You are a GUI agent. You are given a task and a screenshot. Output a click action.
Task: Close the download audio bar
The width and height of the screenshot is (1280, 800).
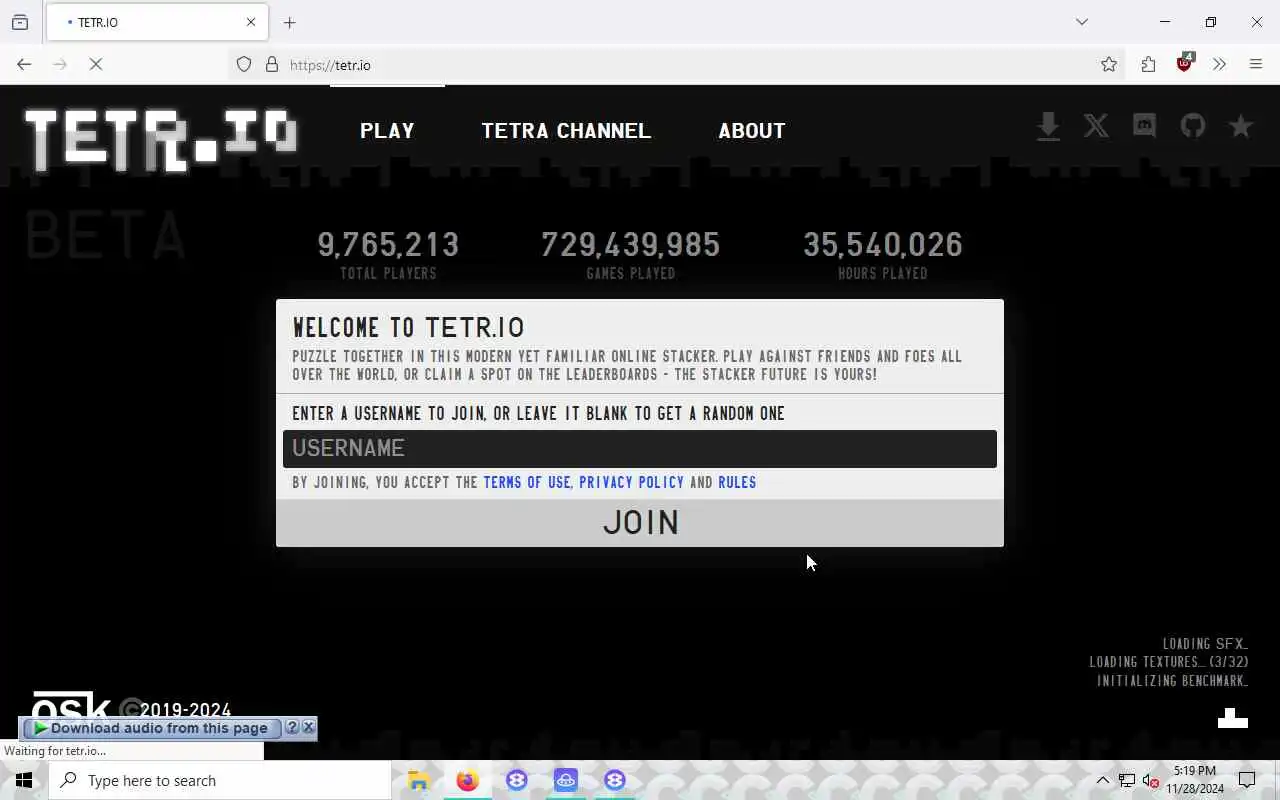309,728
